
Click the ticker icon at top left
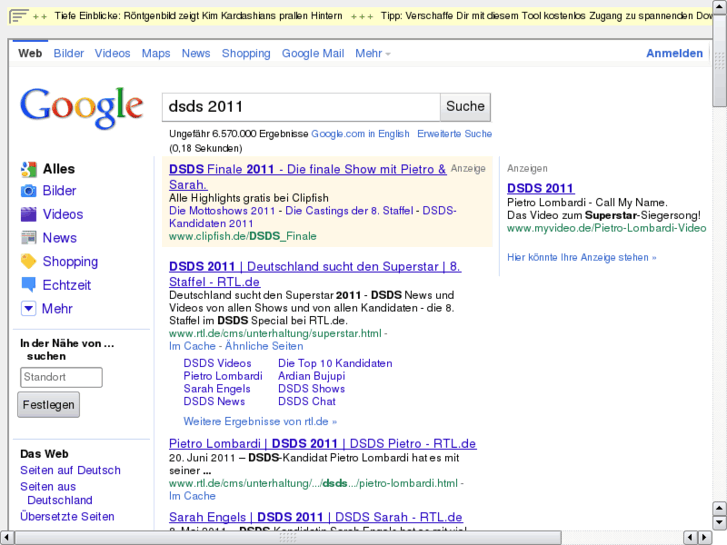point(18,17)
